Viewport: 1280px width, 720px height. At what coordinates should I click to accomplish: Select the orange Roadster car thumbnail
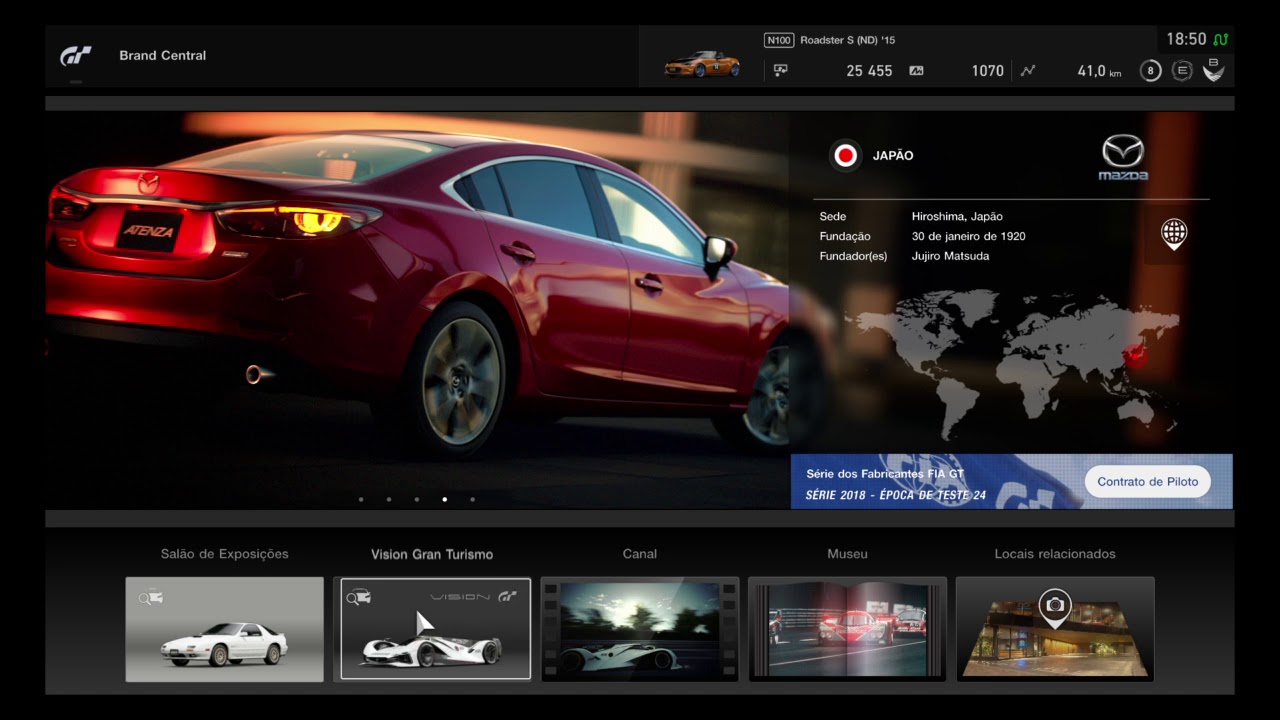coord(702,64)
